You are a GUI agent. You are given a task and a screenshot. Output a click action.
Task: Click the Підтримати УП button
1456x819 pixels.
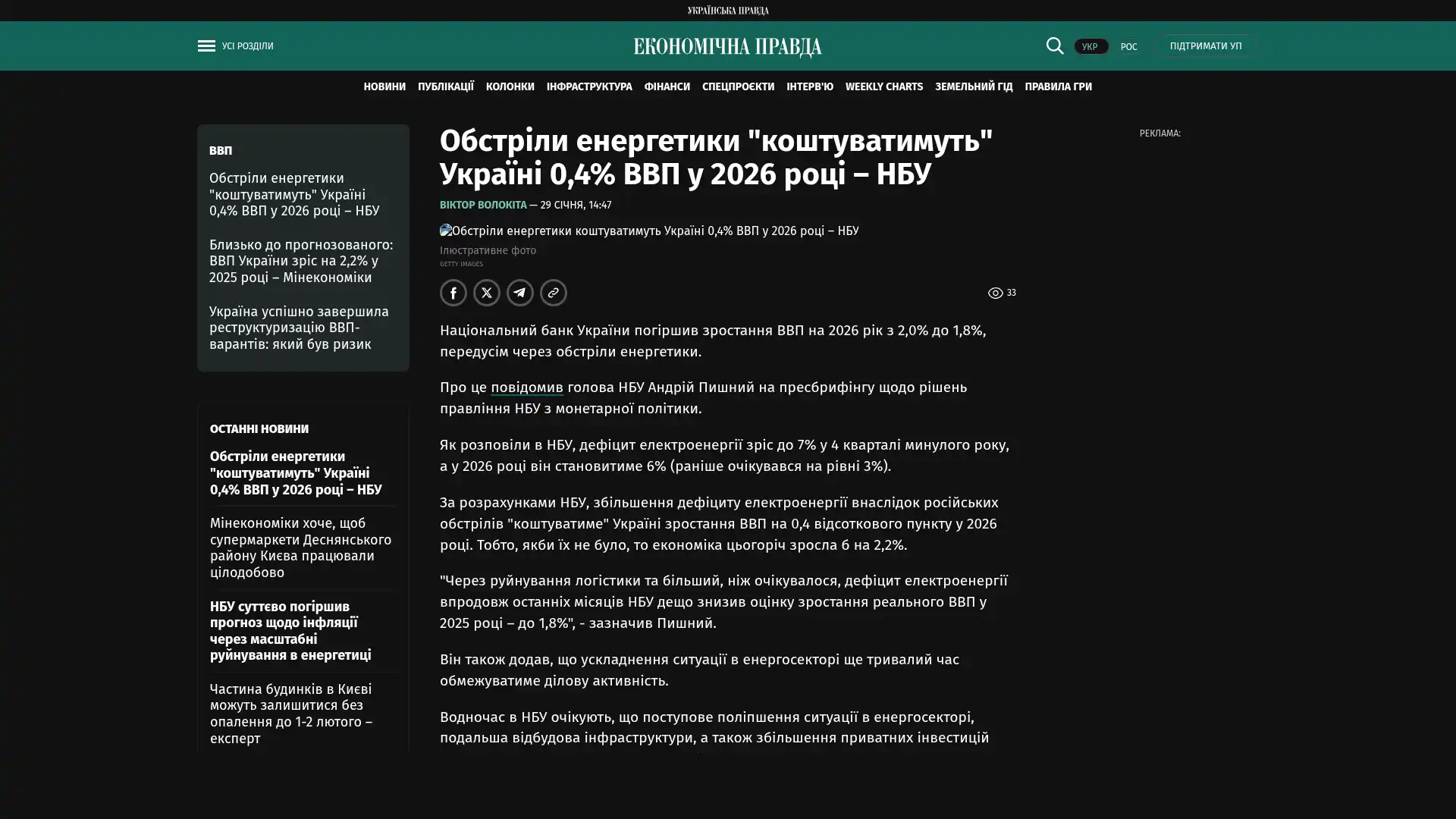1205,46
